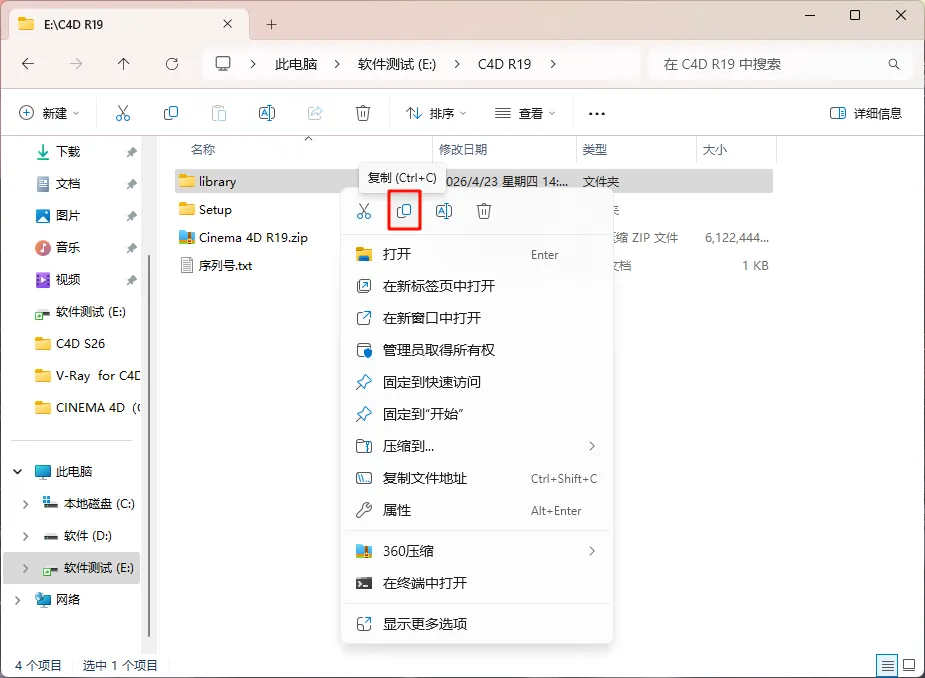This screenshot has width=925, height=678.
Task: Select 固定到"开始"
Action: (x=477, y=414)
